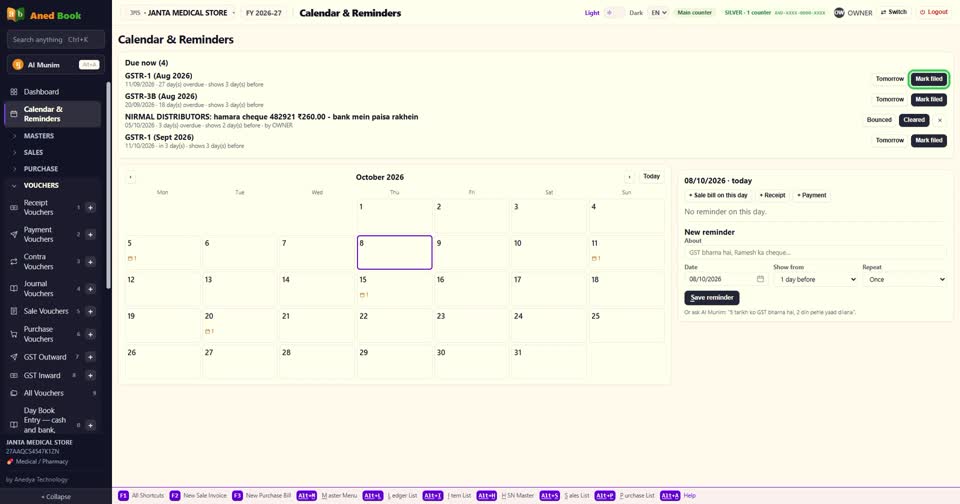960x504 pixels.
Task: Open Calendar & Reminders in sidebar
Action: pos(53,114)
